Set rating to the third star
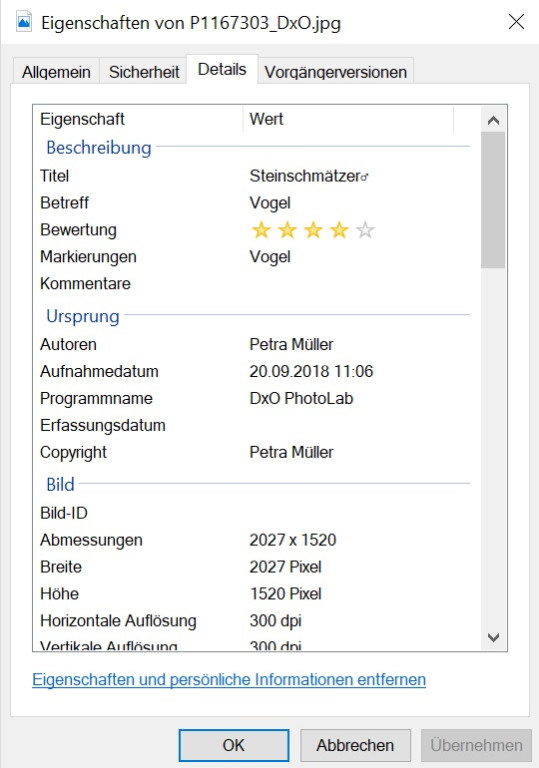 coord(313,230)
